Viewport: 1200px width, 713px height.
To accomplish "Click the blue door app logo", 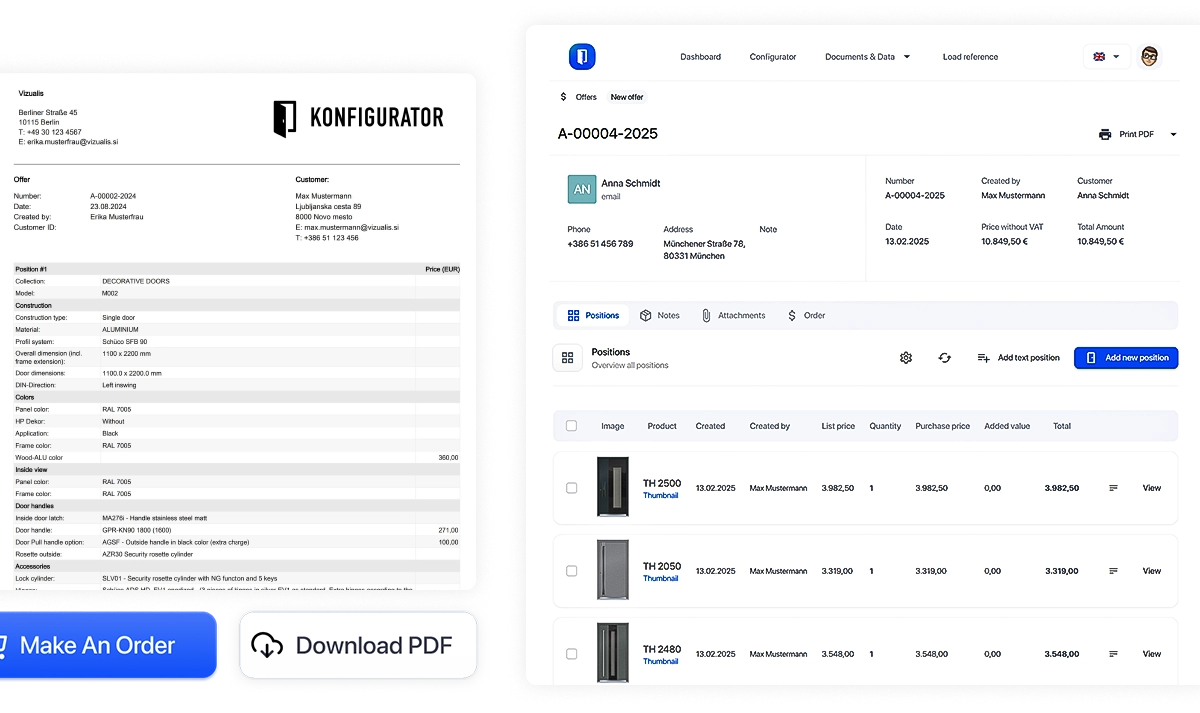I will [582, 57].
